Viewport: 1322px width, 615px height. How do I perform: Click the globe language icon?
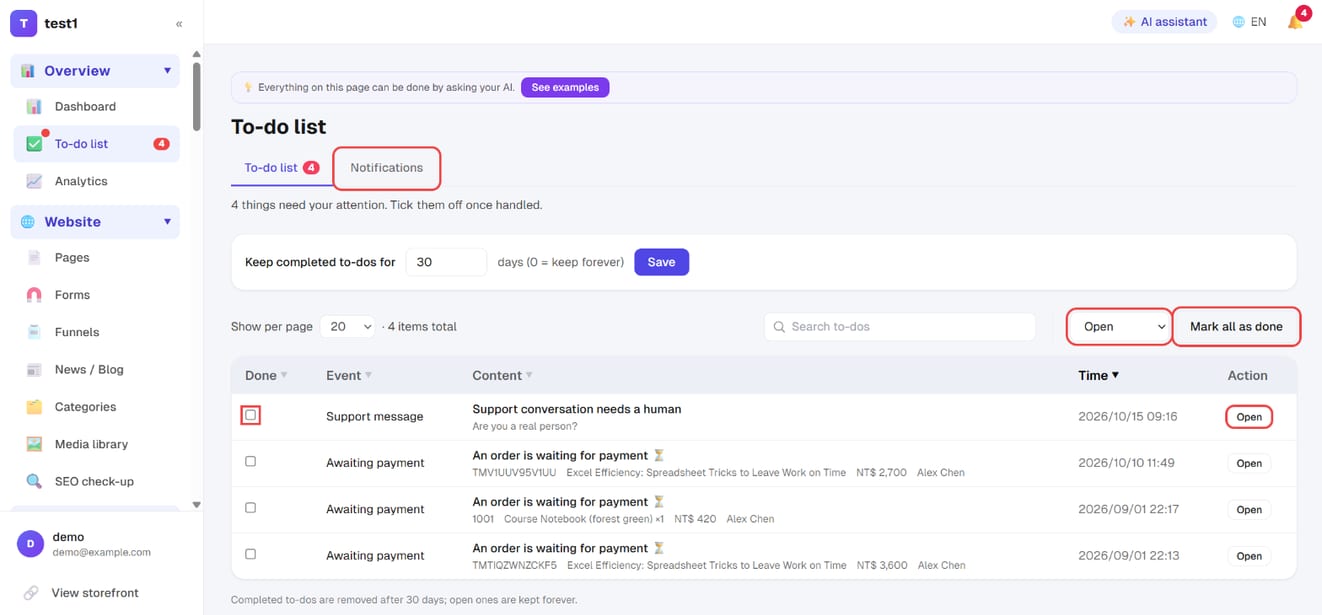click(x=1238, y=22)
